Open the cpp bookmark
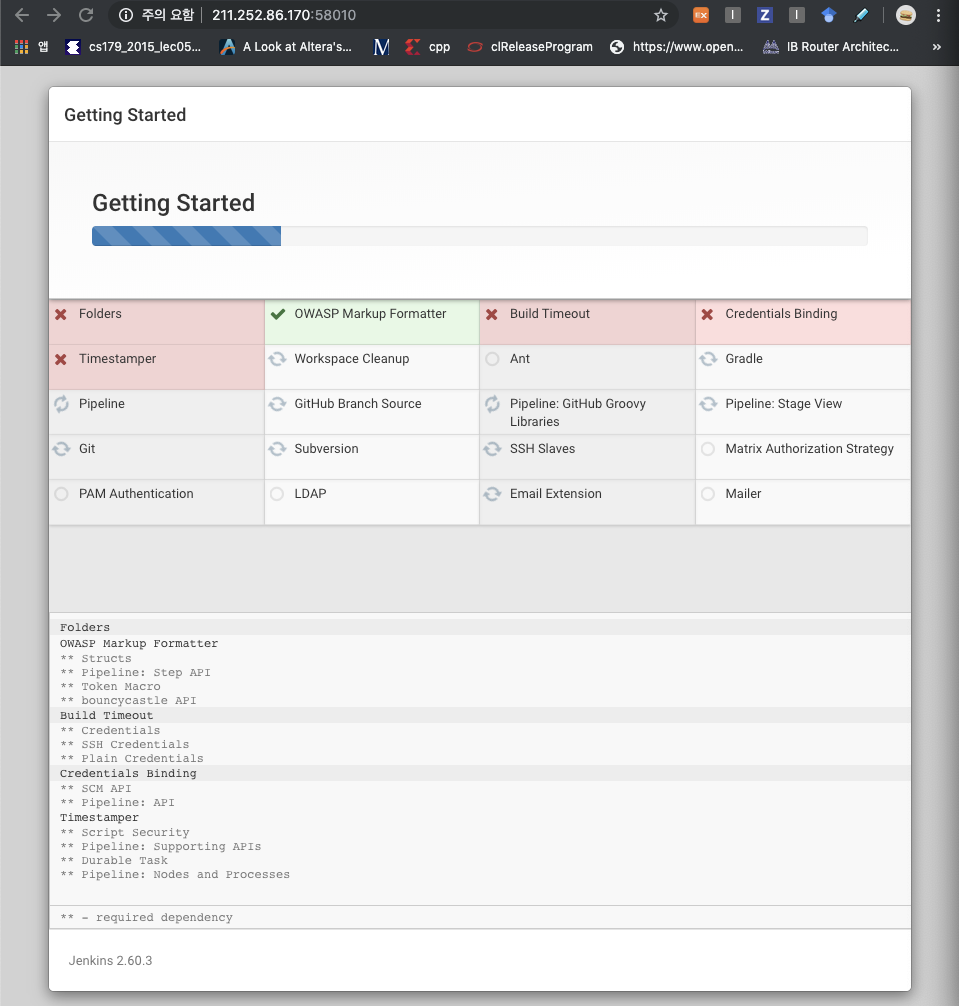Screen dimensions: 959x1006 [x=428, y=47]
